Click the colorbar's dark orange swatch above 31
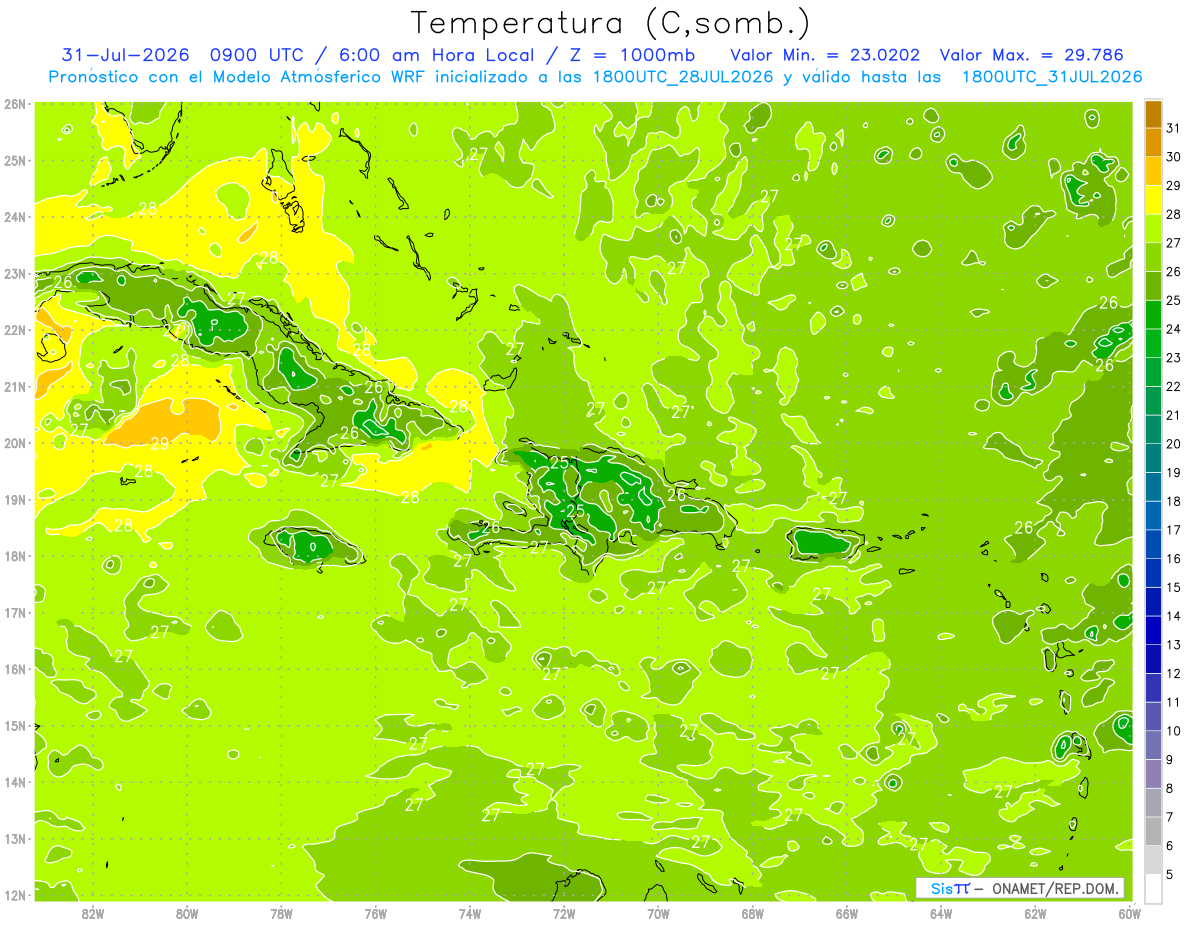 1153,113
